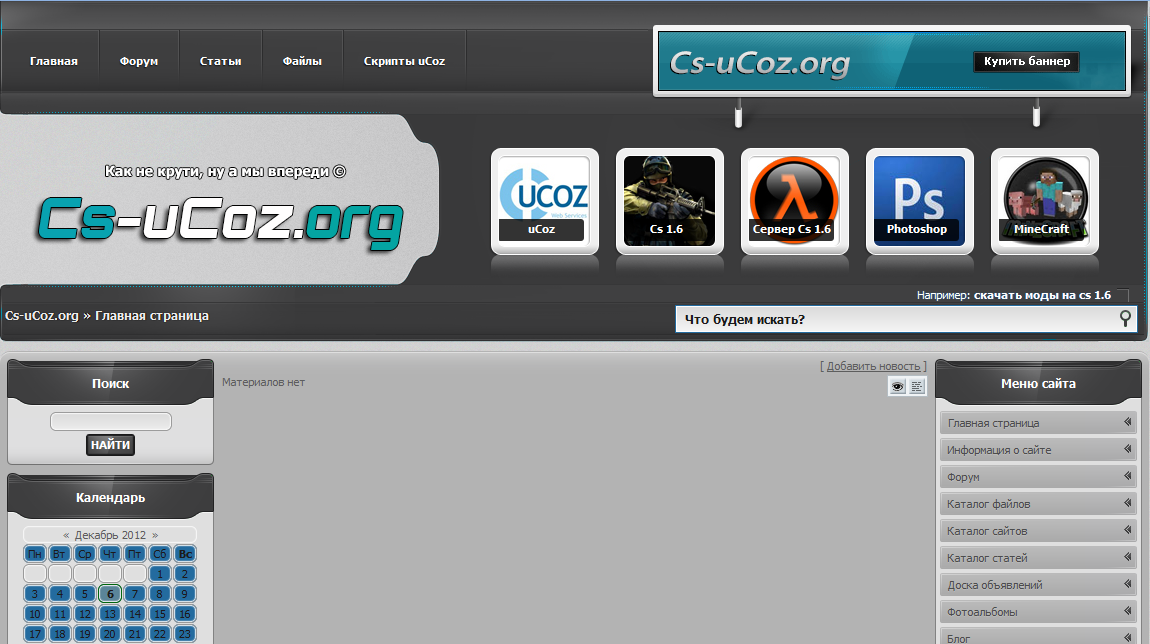Select day 15 in the calendar
The width and height of the screenshot is (1150, 644).
click(160, 613)
